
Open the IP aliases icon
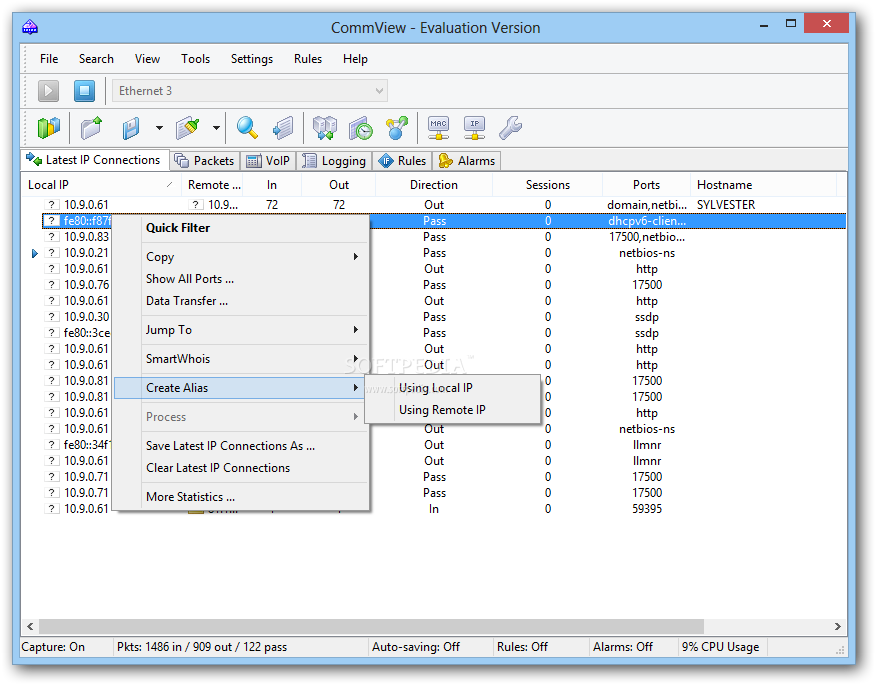(474, 128)
